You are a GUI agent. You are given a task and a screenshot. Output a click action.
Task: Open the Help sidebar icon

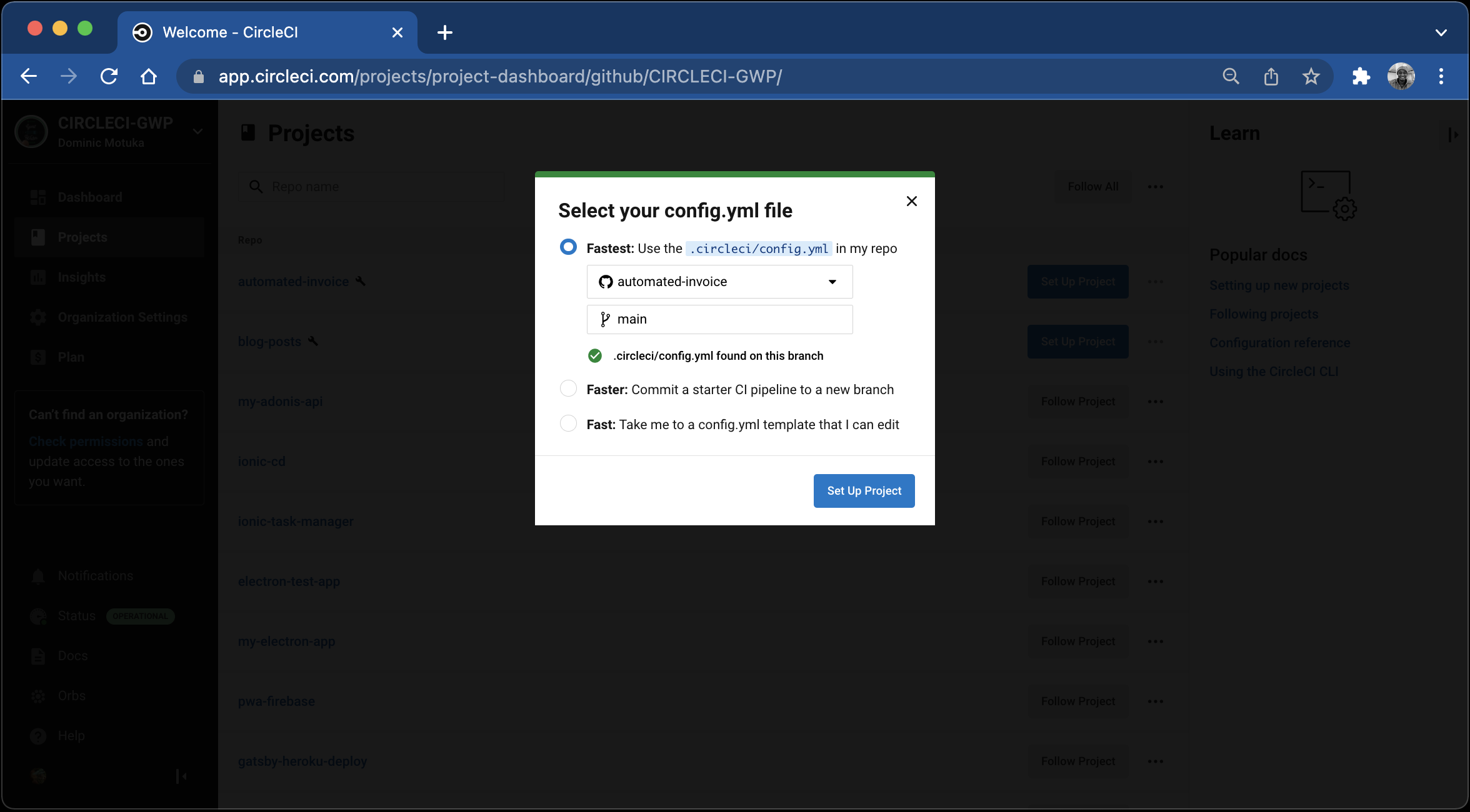coord(37,735)
